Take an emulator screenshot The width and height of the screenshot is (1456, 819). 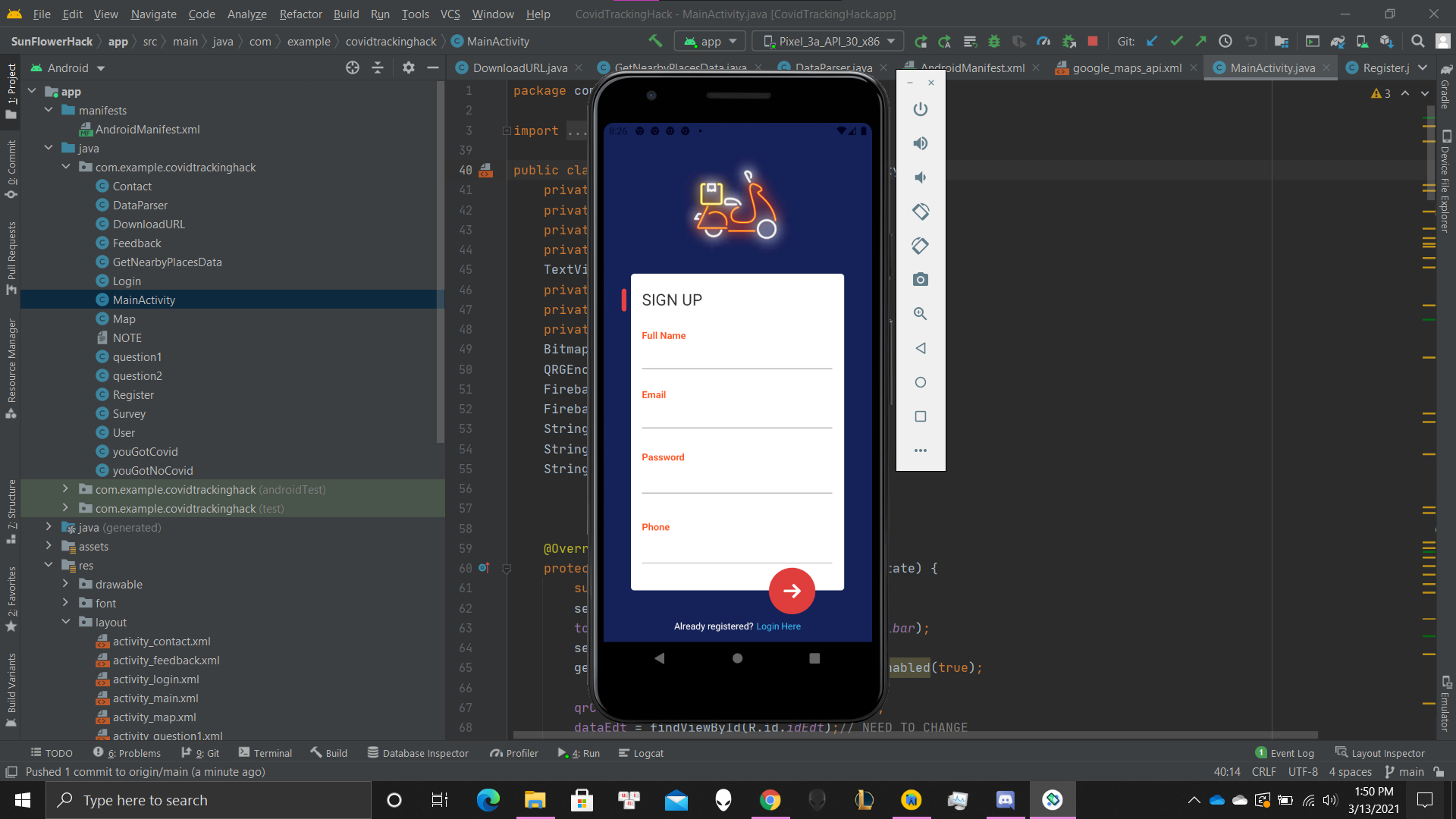(921, 280)
